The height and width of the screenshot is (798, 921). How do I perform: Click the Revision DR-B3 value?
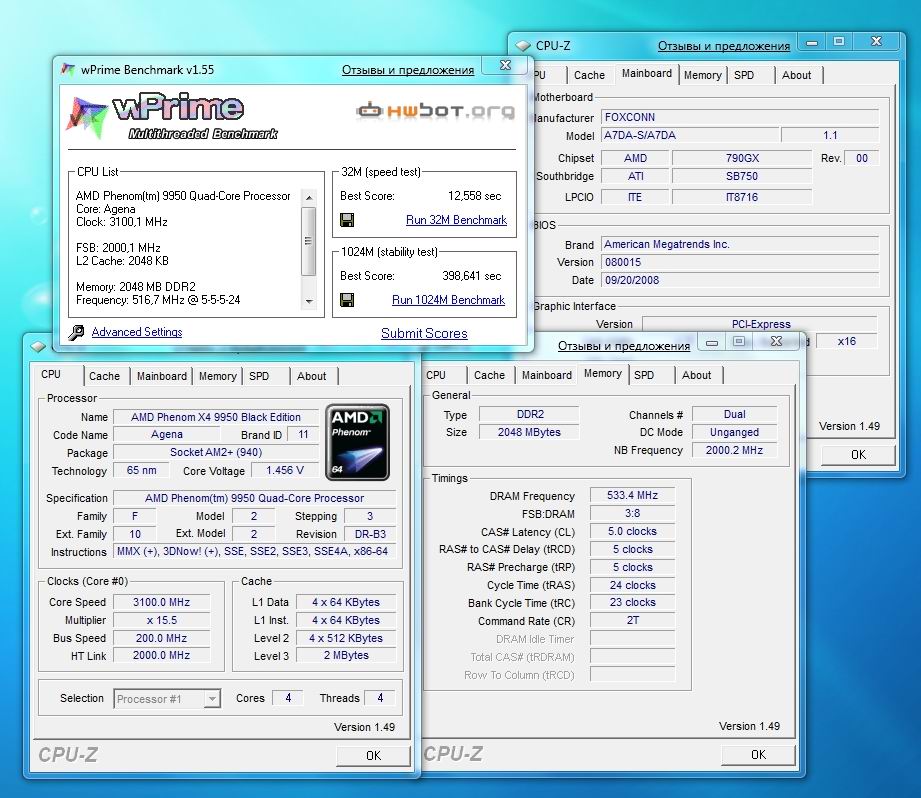coord(370,534)
